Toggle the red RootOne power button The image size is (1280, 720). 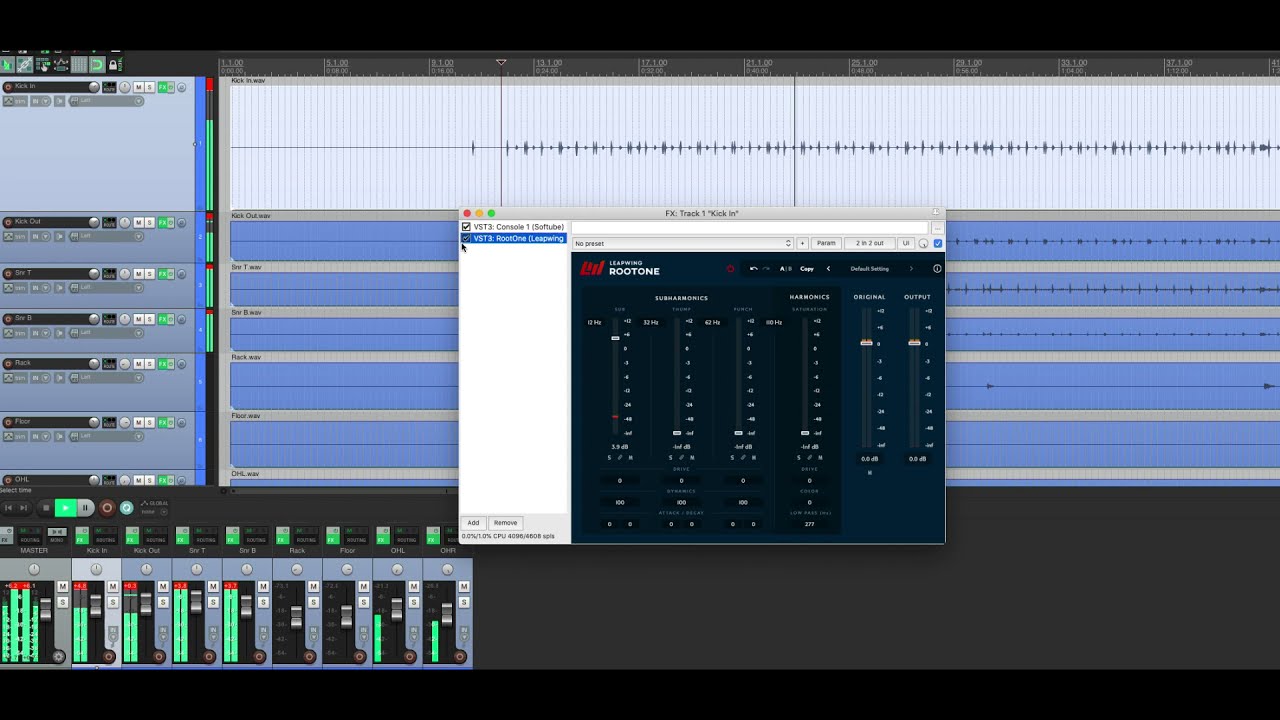click(730, 269)
